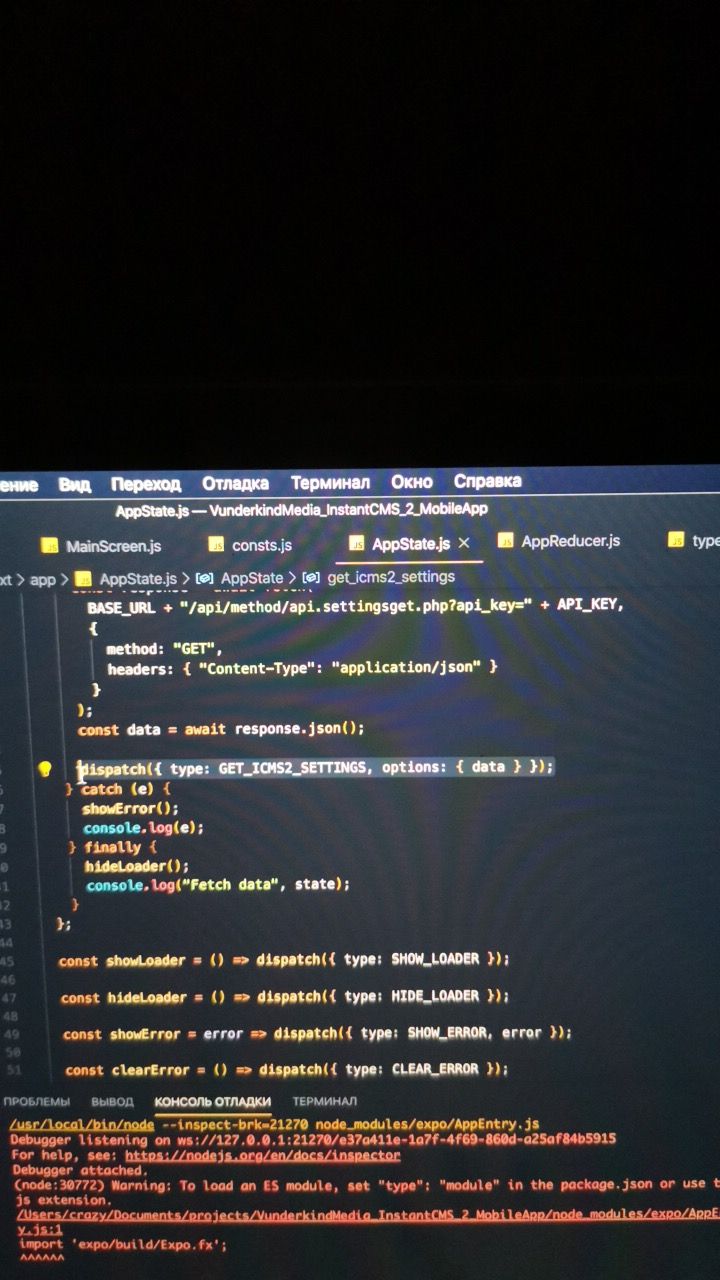Open the nodejs.org inspector docs link
This screenshot has width=720, height=1280.
pos(263,1155)
